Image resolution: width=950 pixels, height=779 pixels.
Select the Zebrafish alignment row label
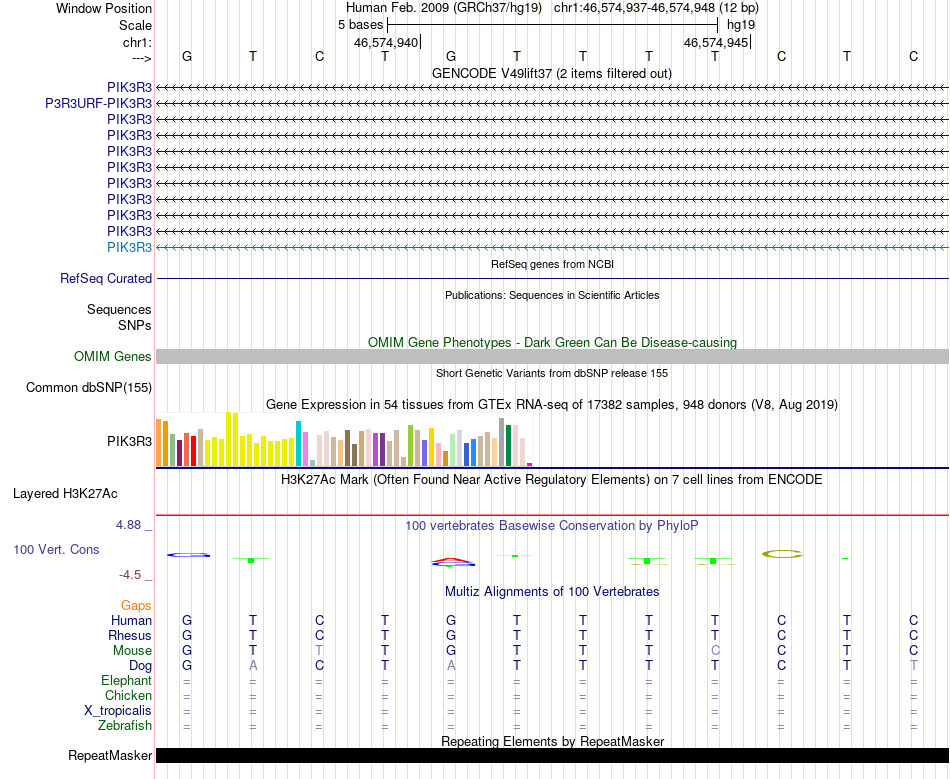point(125,725)
